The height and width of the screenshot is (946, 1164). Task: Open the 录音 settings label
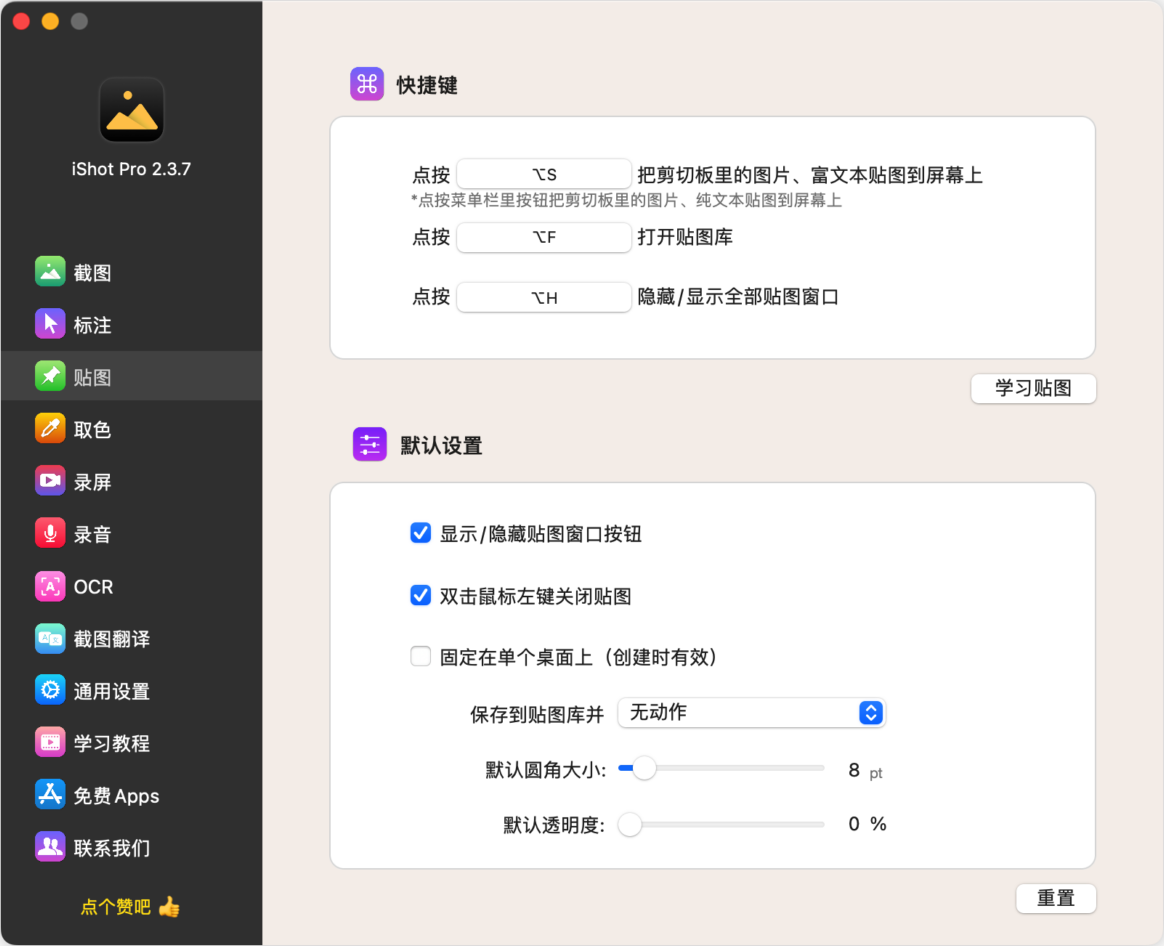92,535
